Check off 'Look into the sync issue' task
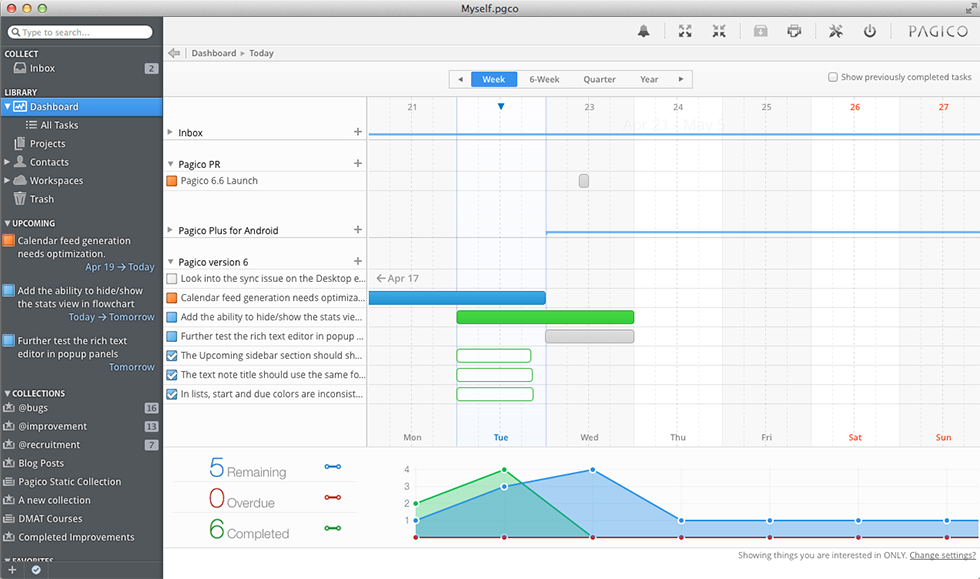This screenshot has width=980, height=579. coord(172,279)
